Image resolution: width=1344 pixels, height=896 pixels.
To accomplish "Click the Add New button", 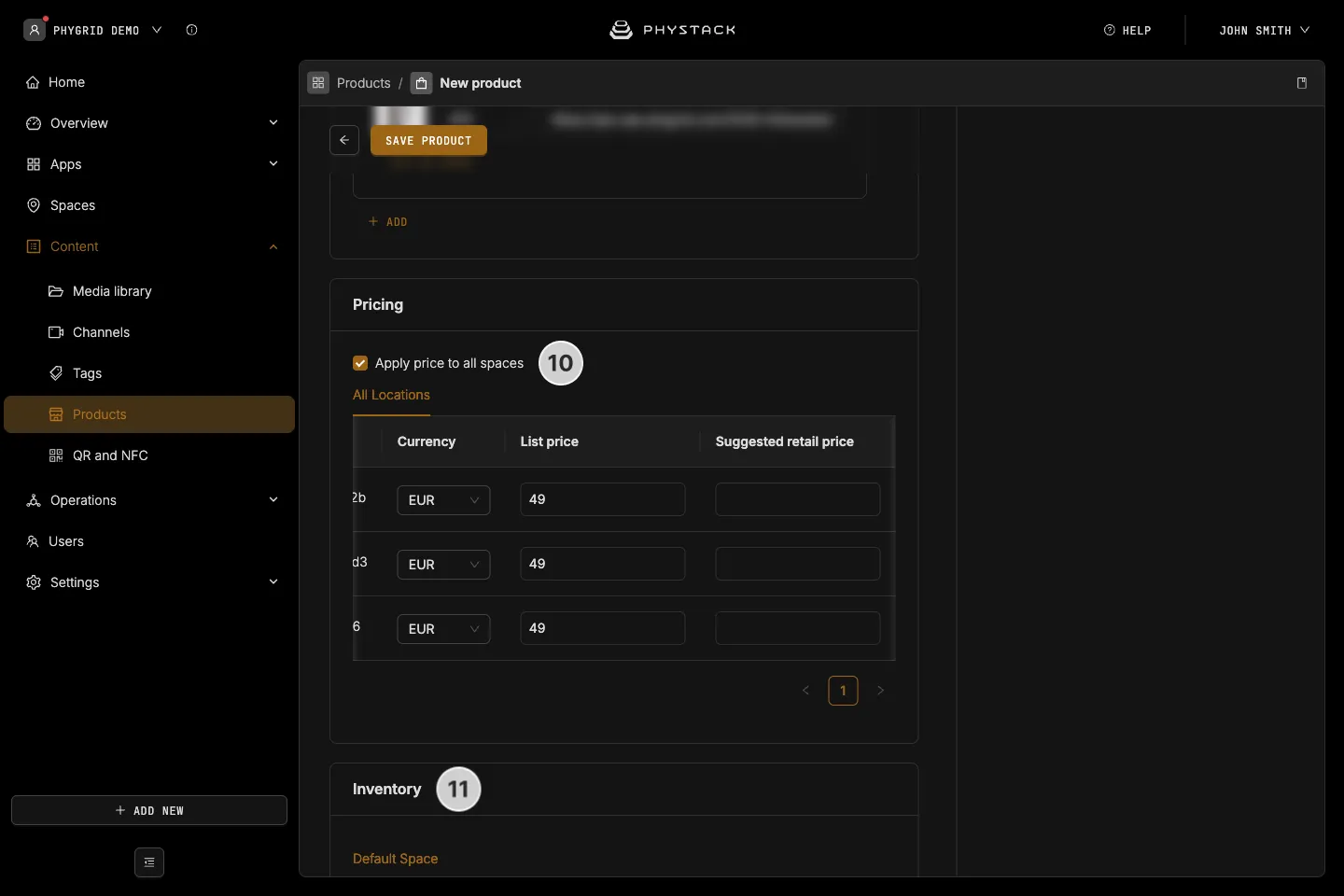I will click(149, 810).
